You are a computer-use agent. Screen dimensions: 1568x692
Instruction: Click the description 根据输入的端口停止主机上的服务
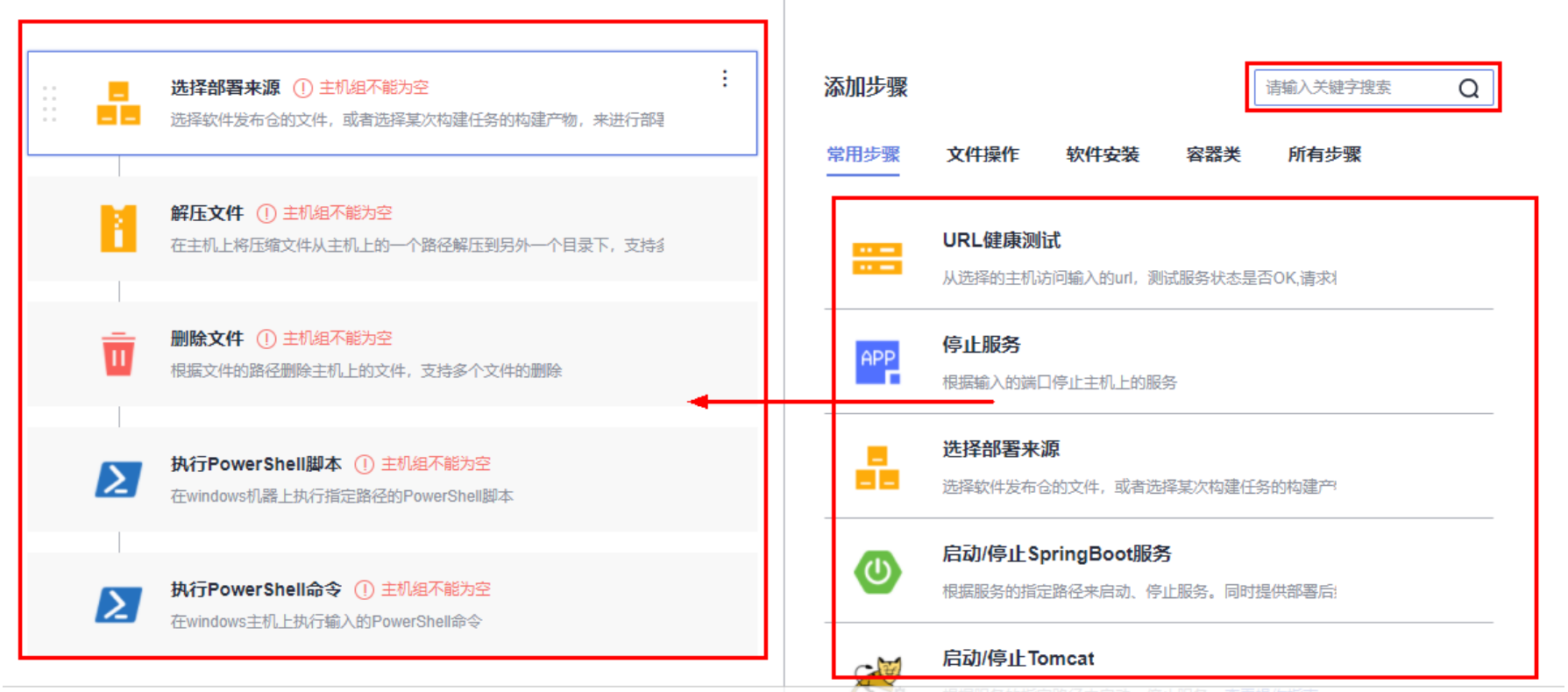[x=1060, y=382]
